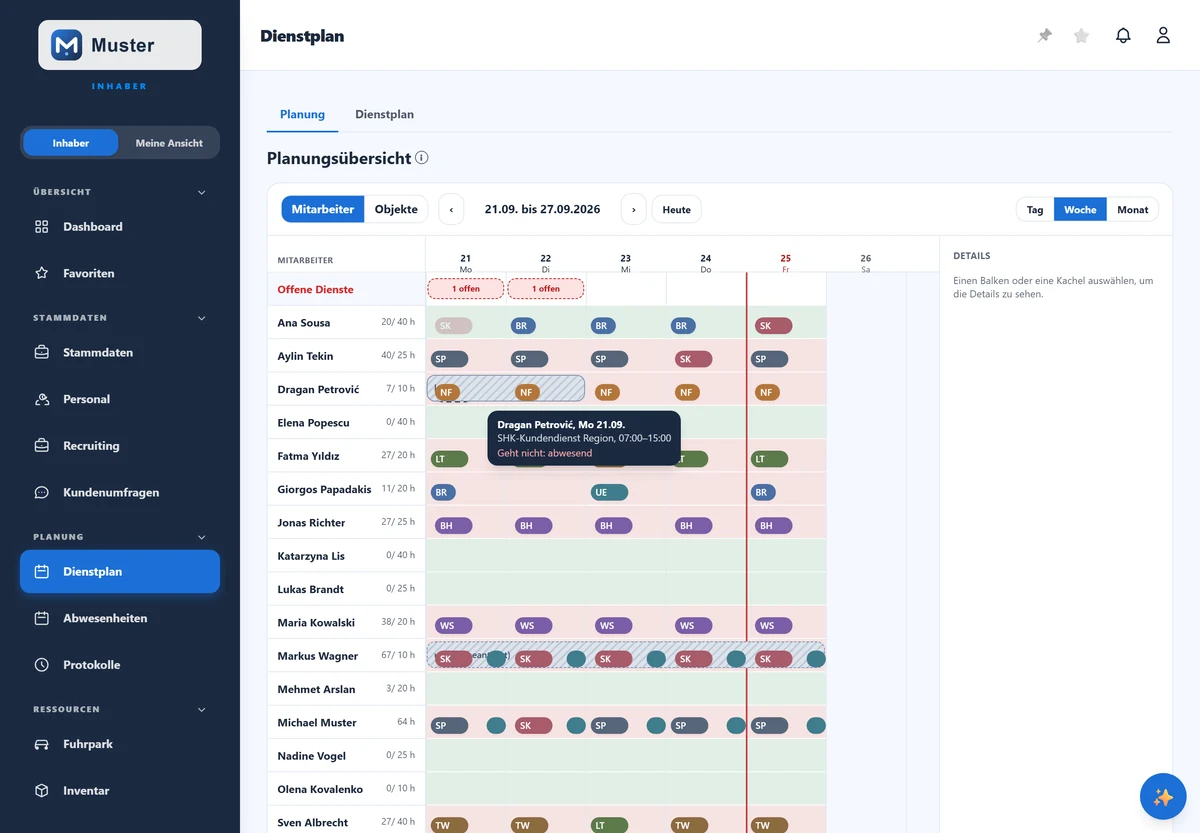Click the Protokolle clock icon
1200x833 pixels.
coord(42,665)
